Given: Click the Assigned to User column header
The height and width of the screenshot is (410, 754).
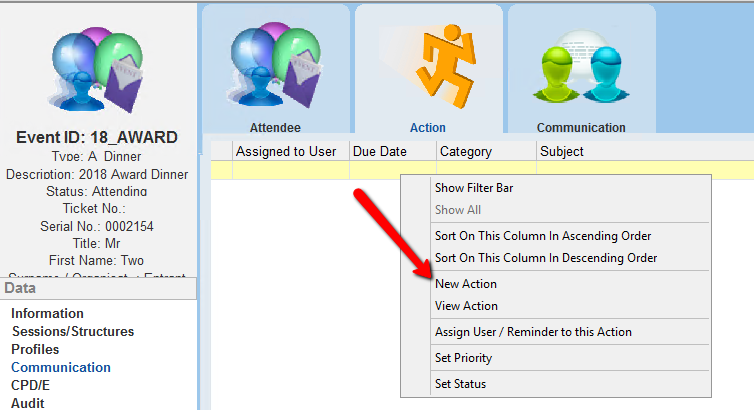Looking at the screenshot, I should click(x=285, y=152).
